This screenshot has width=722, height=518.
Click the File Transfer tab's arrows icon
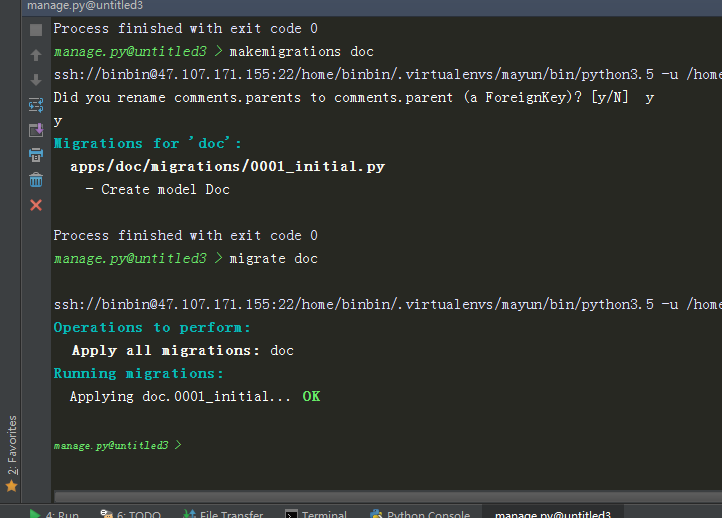189,514
